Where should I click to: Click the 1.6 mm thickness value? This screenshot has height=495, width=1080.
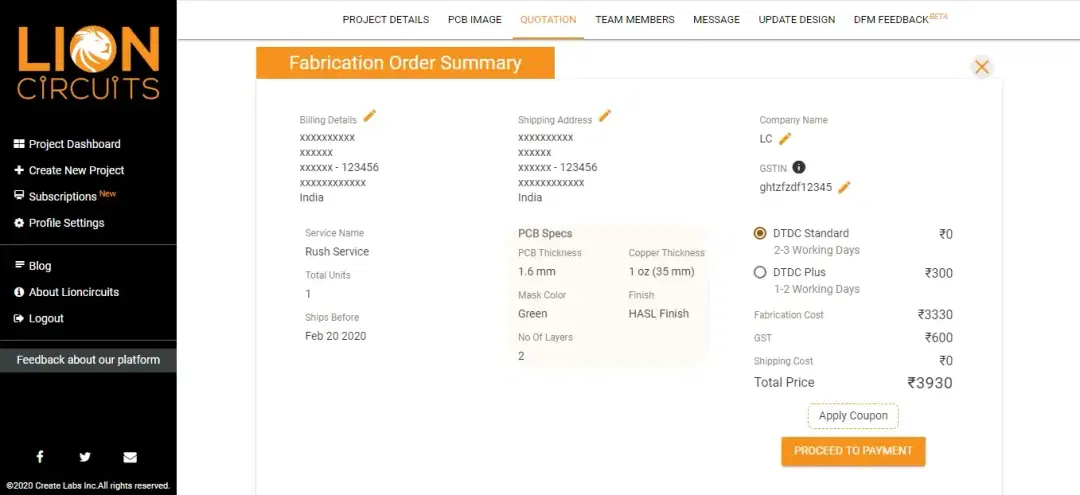click(537, 271)
